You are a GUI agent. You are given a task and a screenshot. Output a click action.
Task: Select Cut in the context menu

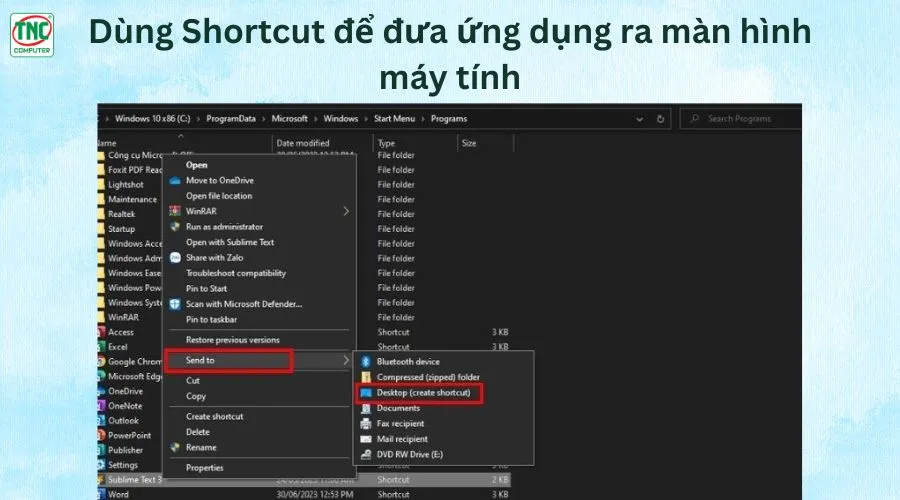click(192, 381)
